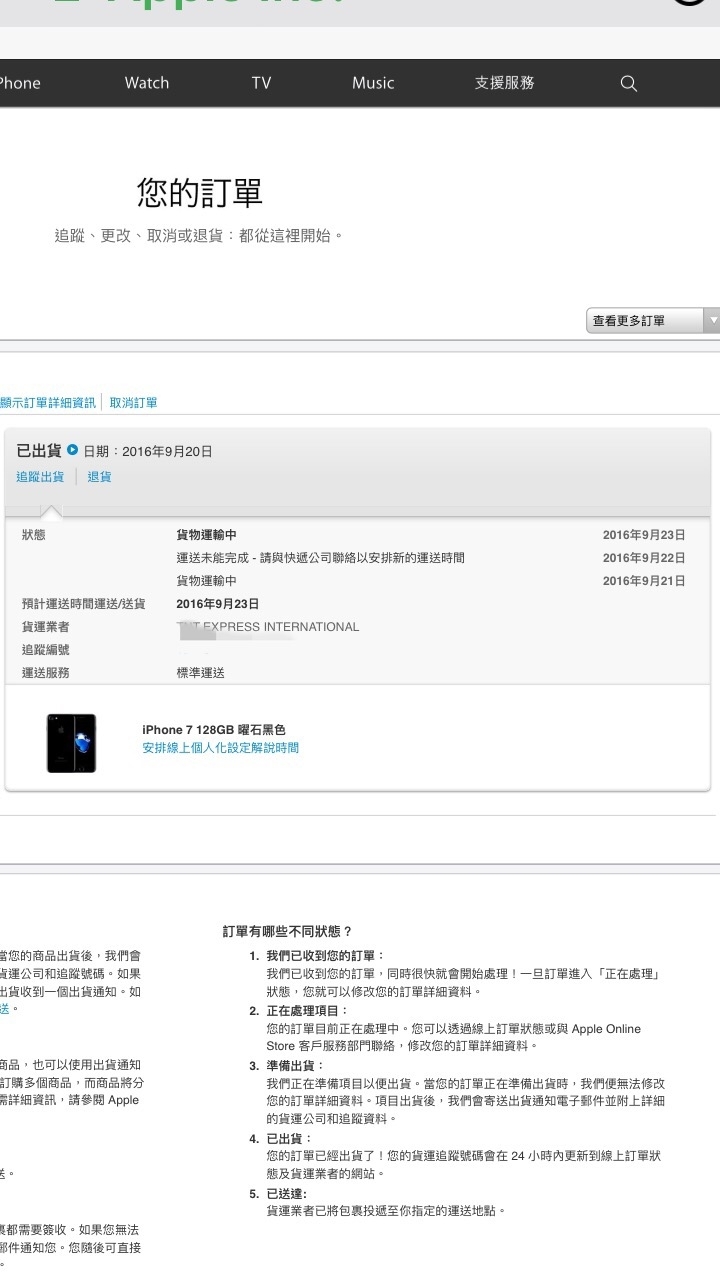Click the blue arrow icon beside 已出貨
Image resolution: width=720 pixels, height=1280 pixels.
pyautogui.click(x=72, y=450)
